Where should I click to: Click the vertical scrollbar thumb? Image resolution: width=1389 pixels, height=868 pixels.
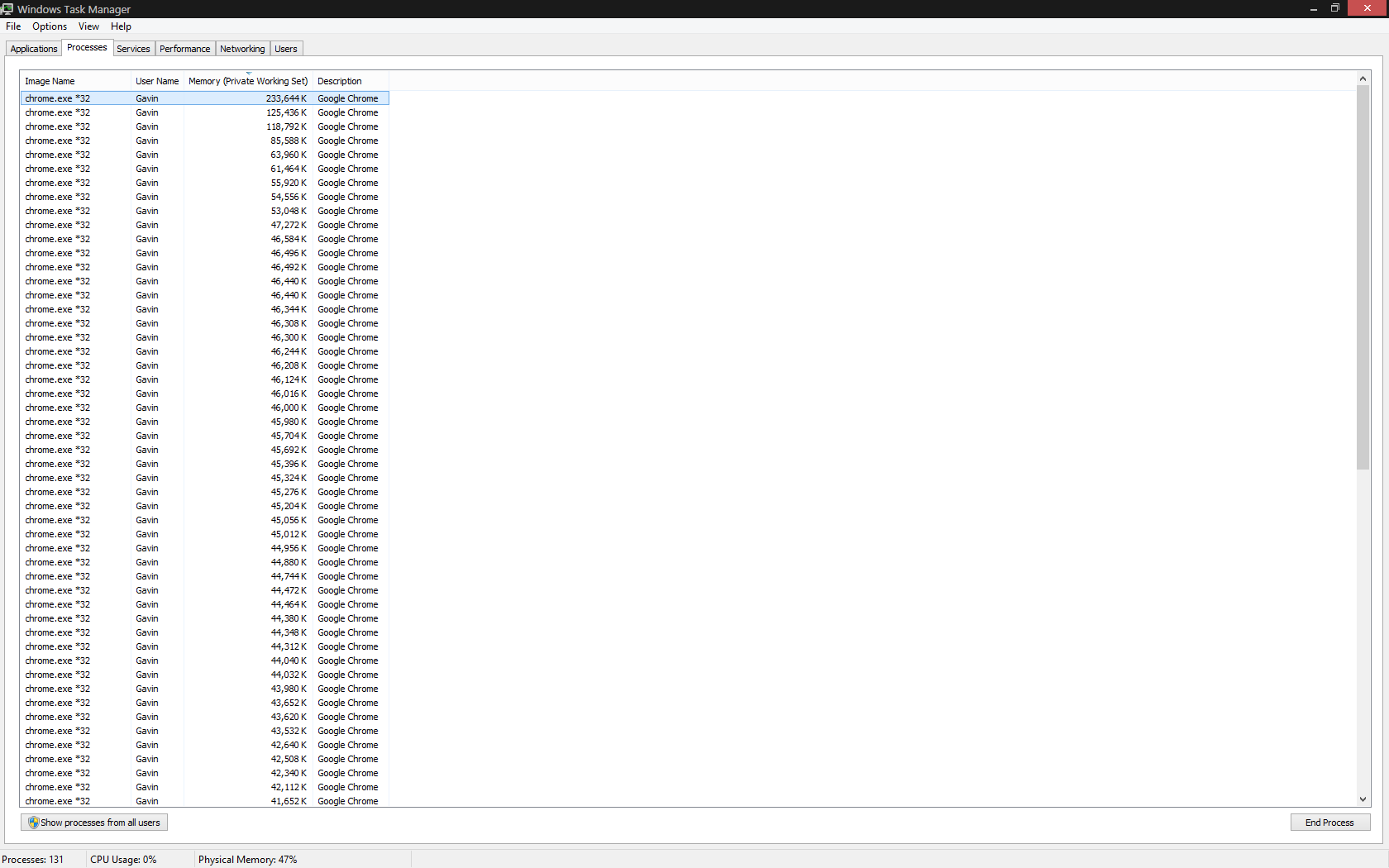click(x=1363, y=277)
